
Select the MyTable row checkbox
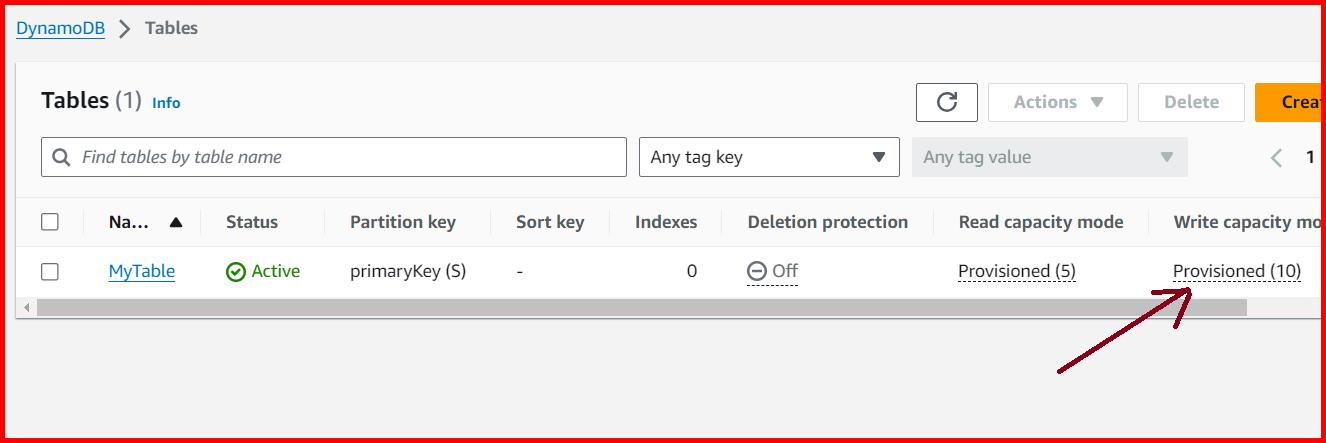point(50,272)
